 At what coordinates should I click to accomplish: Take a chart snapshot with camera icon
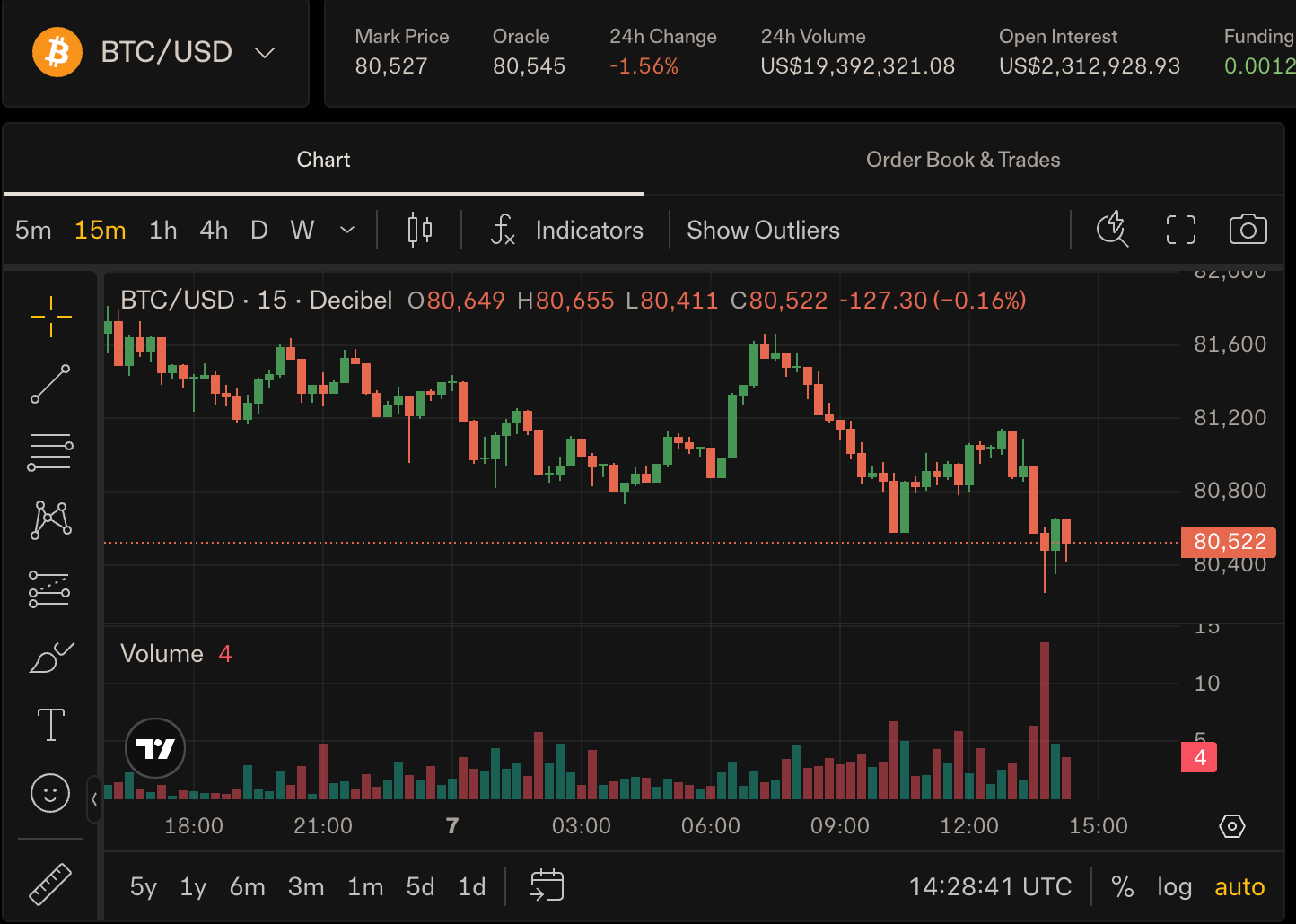click(1248, 230)
